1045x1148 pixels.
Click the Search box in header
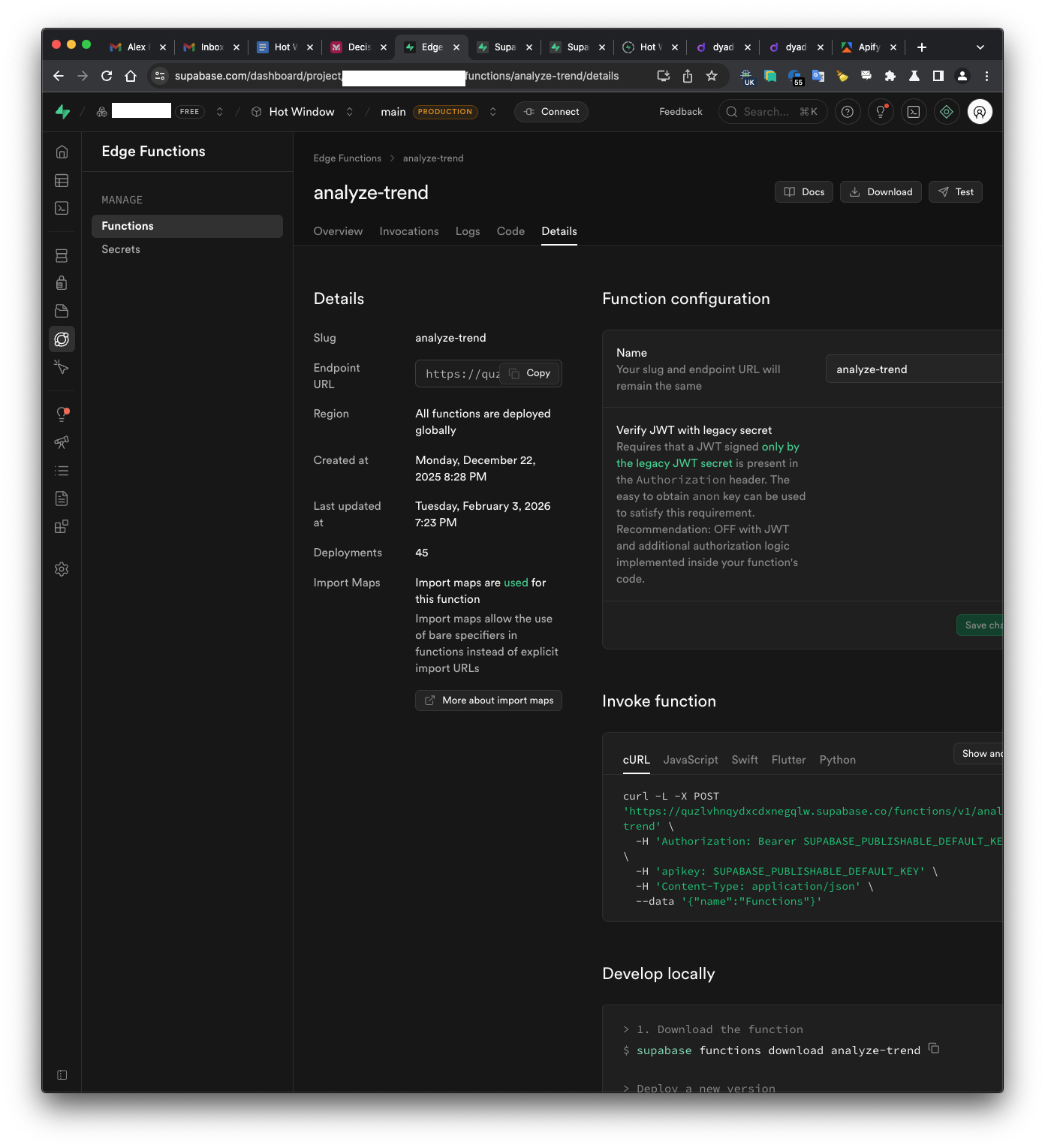[773, 112]
